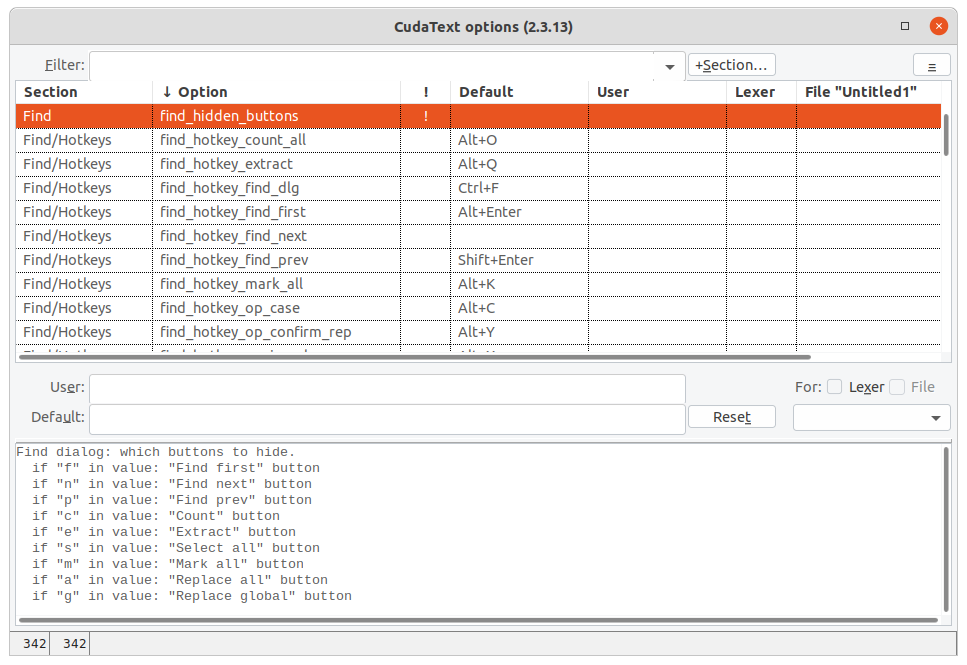Enable the File checkbox

point(897,387)
